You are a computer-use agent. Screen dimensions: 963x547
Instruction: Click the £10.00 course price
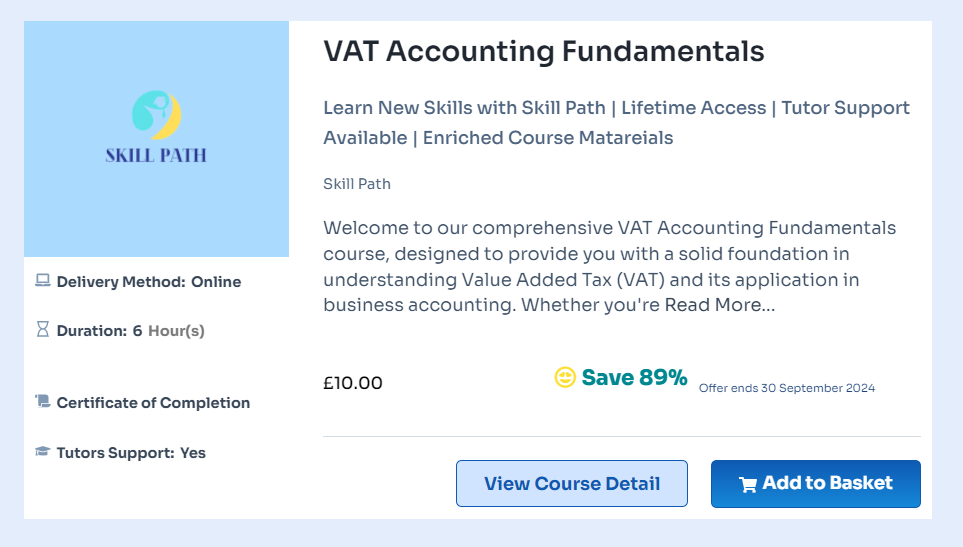point(352,383)
